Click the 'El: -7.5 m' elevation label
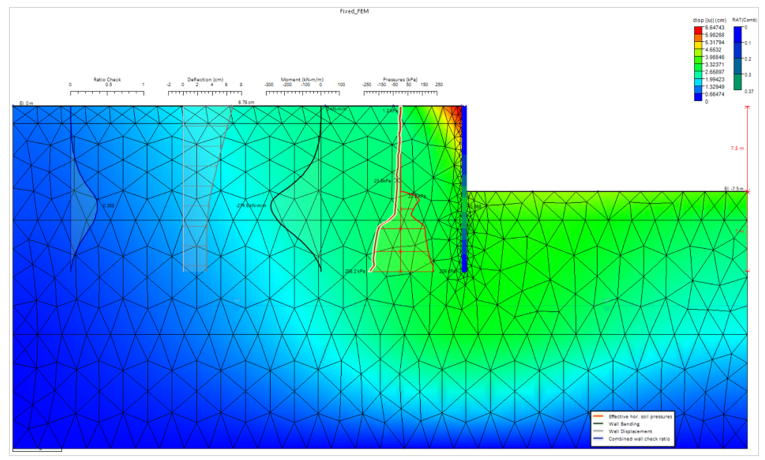The width and height of the screenshot is (765, 460). pyautogui.click(x=733, y=188)
